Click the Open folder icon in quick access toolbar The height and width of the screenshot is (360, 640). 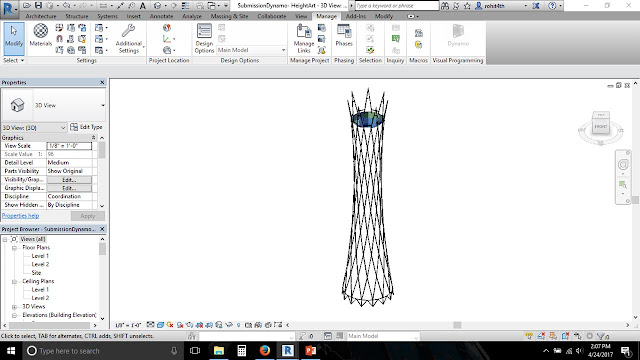pos(27,5)
